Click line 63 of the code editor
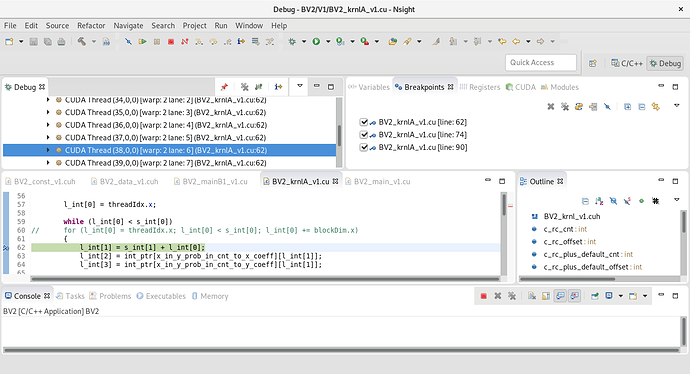This screenshot has width=690, height=374. [x=265, y=256]
